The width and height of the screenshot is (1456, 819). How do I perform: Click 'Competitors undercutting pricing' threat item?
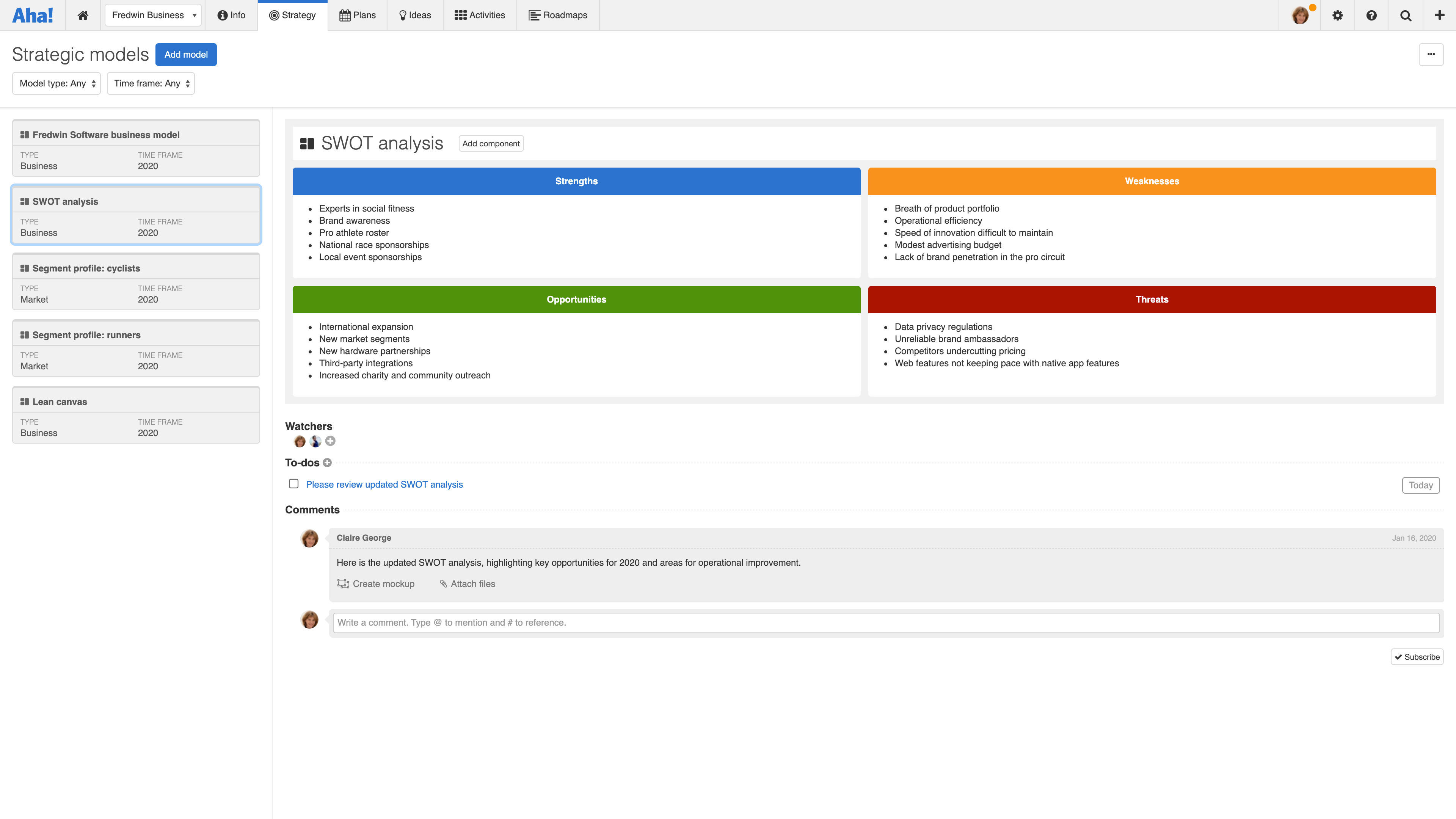(x=960, y=351)
